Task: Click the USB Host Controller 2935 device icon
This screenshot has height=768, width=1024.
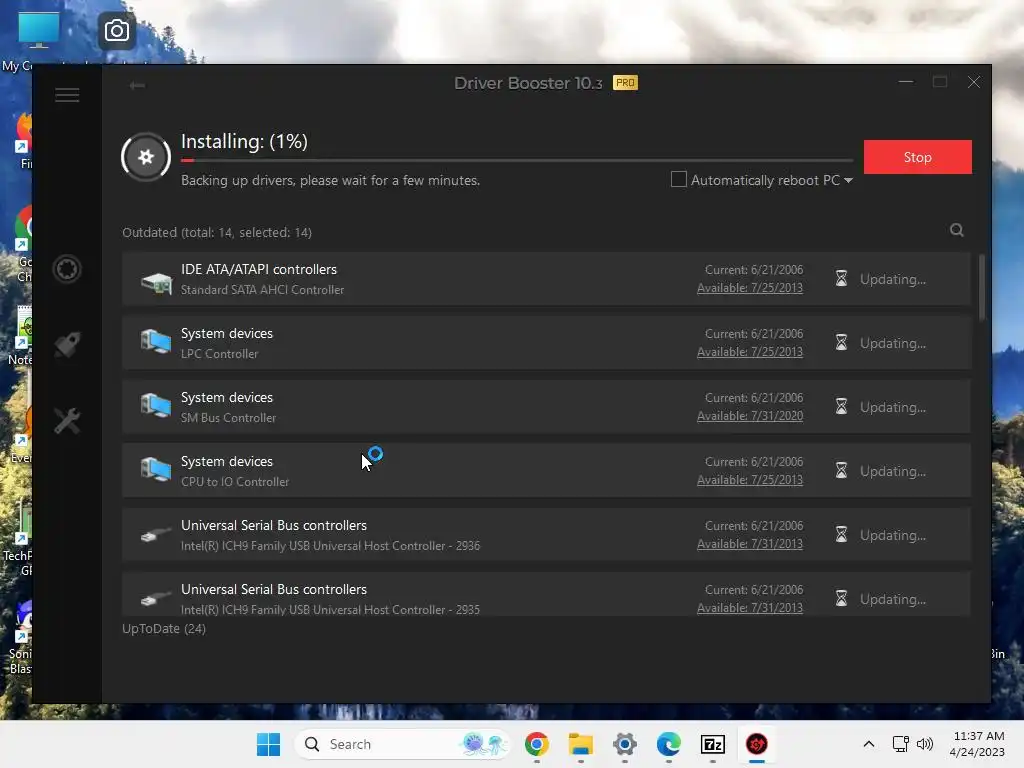Action: [x=156, y=599]
